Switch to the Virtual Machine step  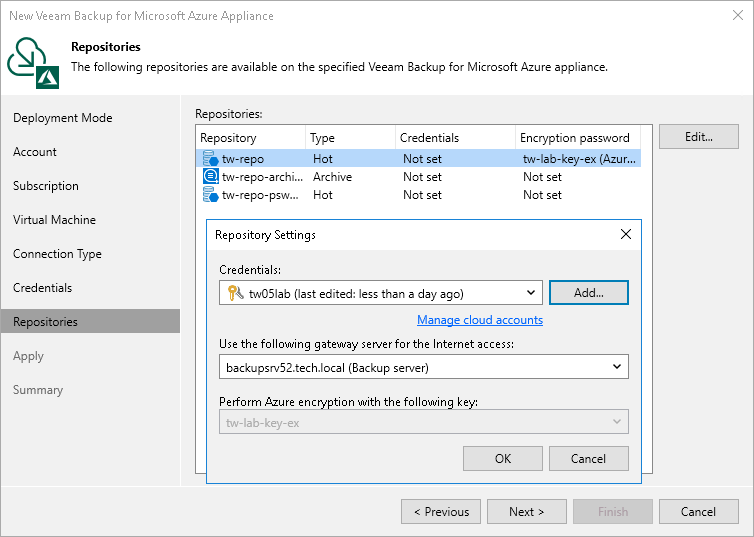(x=54, y=220)
